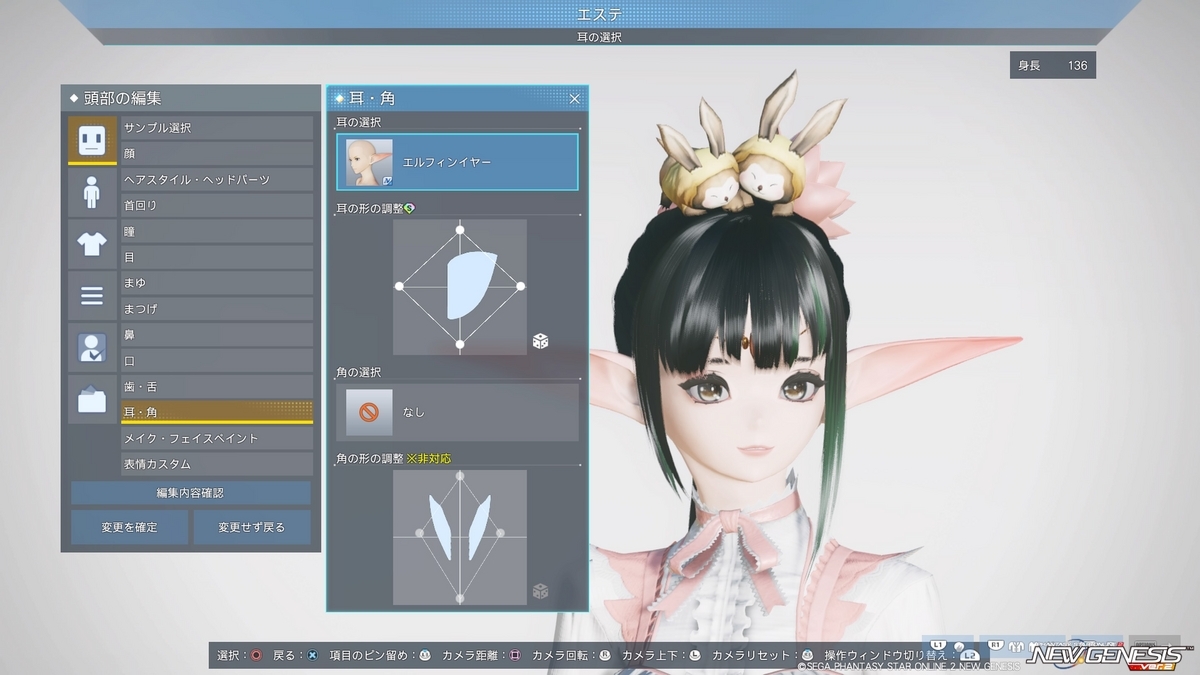Click the 頭部の編集 panel header

tap(190, 98)
